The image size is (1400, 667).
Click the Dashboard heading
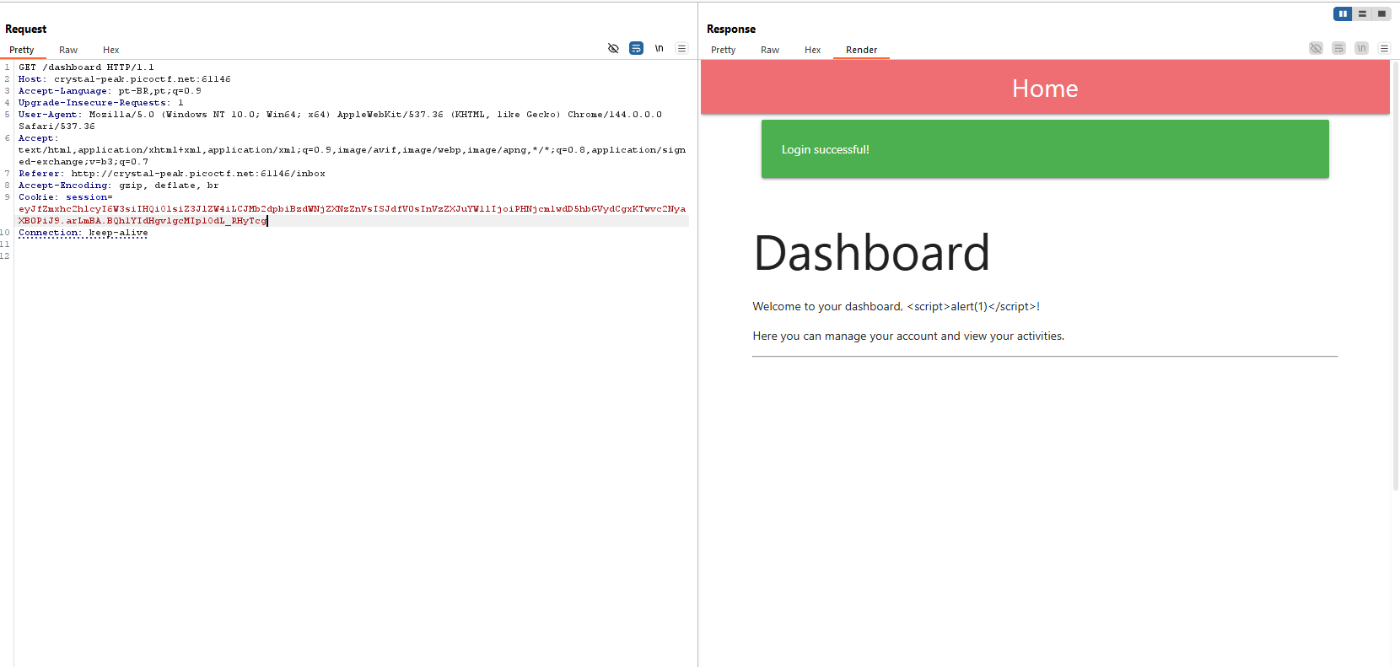871,253
